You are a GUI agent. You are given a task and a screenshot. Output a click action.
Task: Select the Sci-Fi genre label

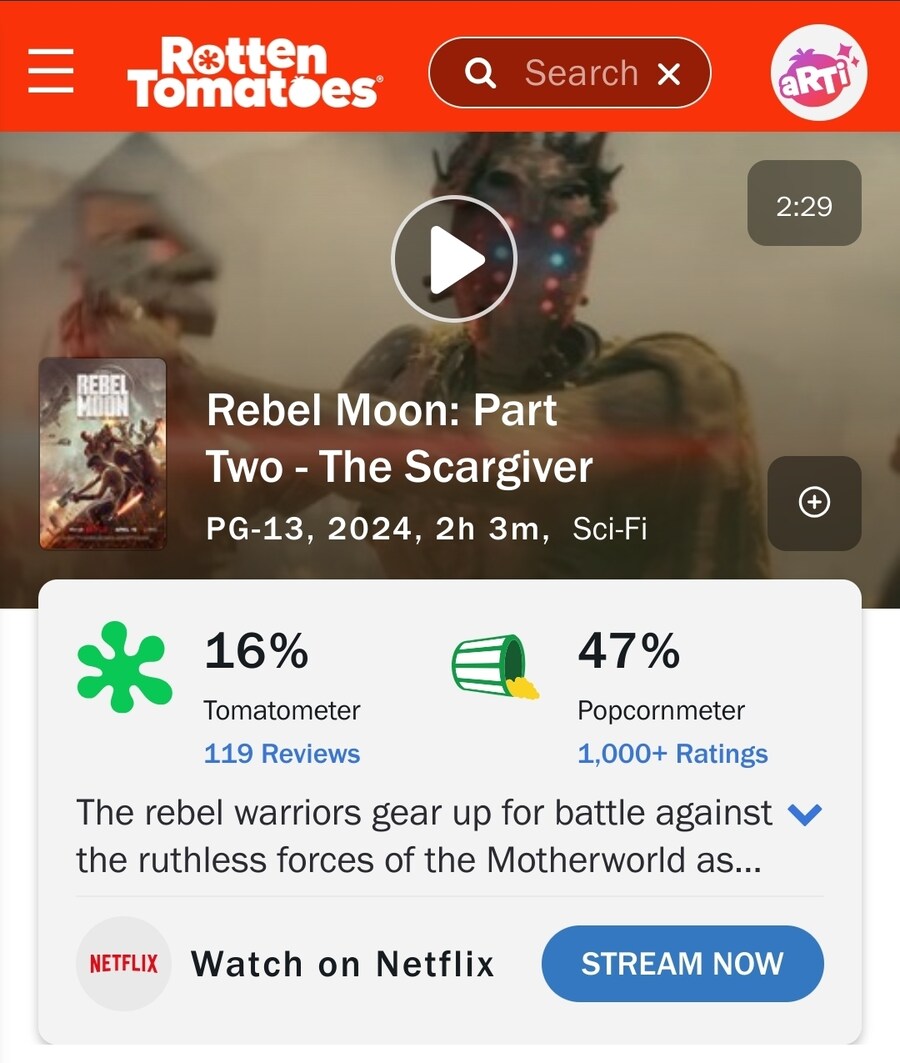click(610, 529)
